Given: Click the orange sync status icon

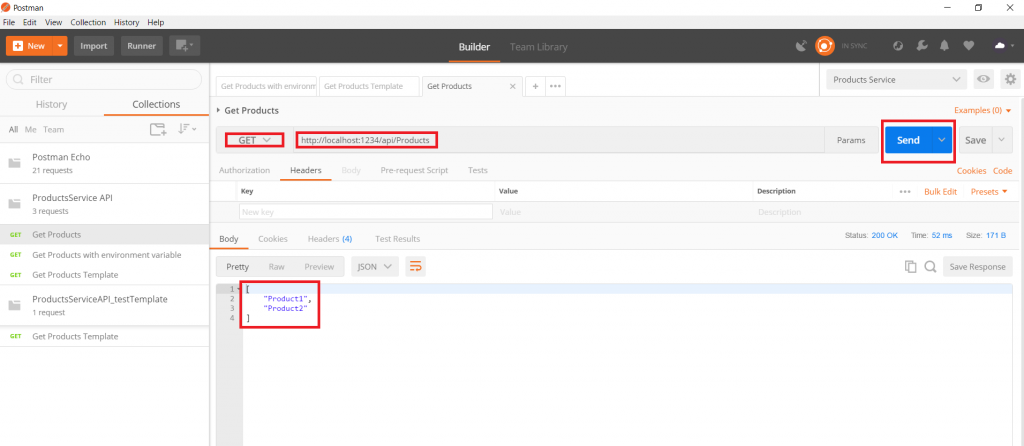Looking at the screenshot, I should pyautogui.click(x=824, y=46).
